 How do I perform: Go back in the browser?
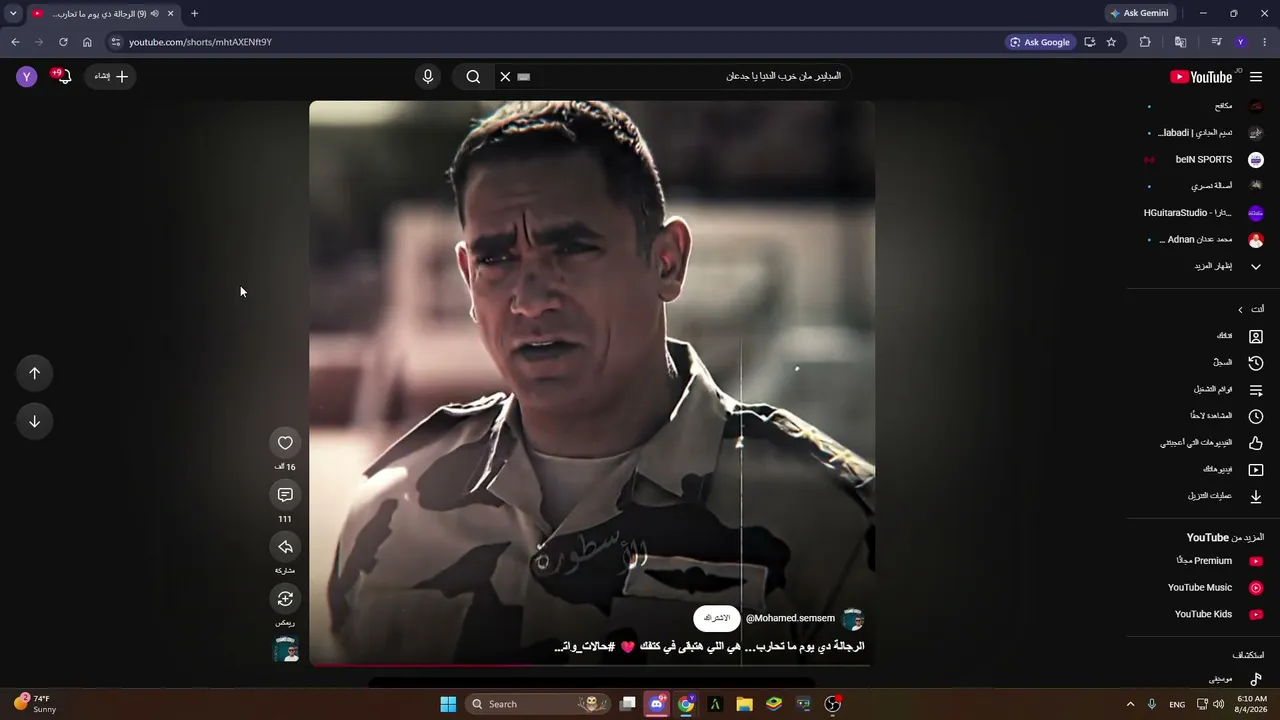pos(15,42)
